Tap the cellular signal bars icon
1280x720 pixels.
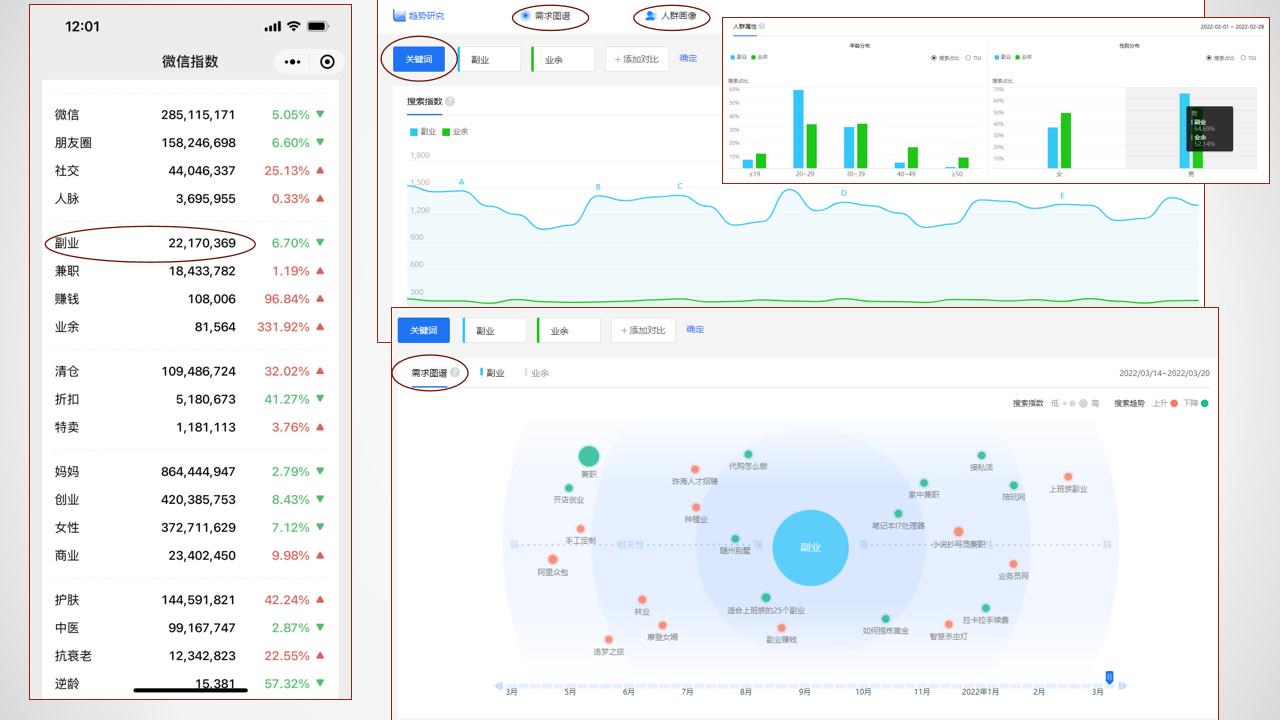pos(273,26)
